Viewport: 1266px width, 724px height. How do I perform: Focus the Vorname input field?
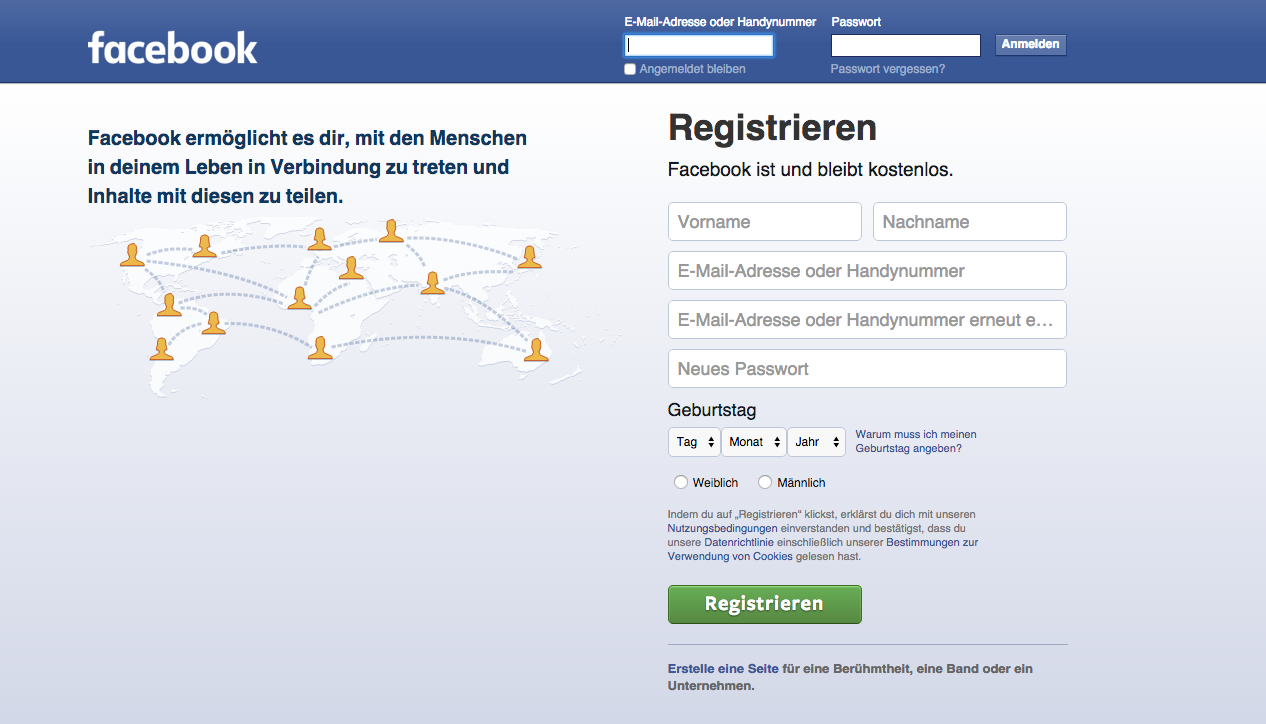pyautogui.click(x=765, y=222)
